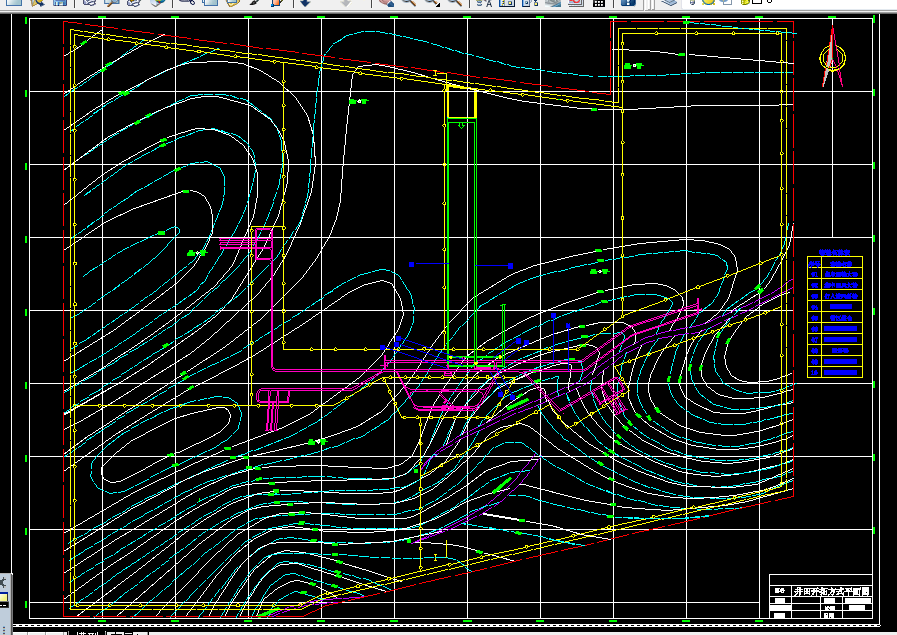This screenshot has height=635, width=897.
Task: Click the greyed-out Redo arrow icon
Action: click(x=346, y=2)
